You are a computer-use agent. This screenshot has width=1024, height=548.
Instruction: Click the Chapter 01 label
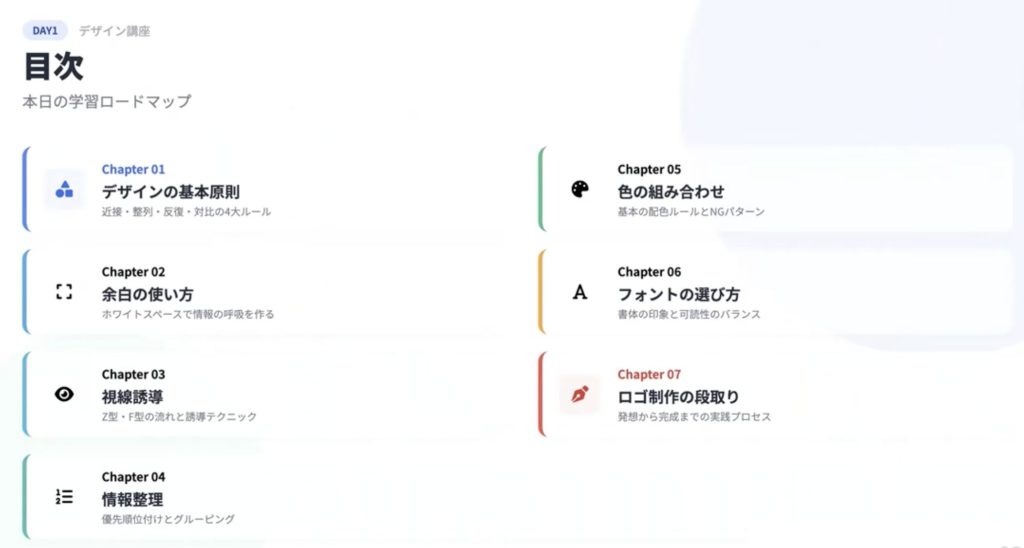click(x=133, y=169)
